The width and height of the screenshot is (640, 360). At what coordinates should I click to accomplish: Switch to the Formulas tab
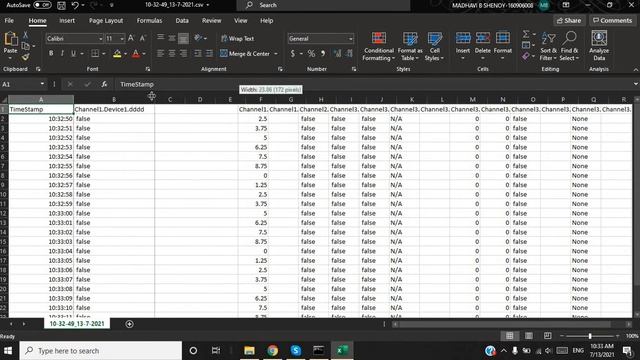pyautogui.click(x=149, y=20)
